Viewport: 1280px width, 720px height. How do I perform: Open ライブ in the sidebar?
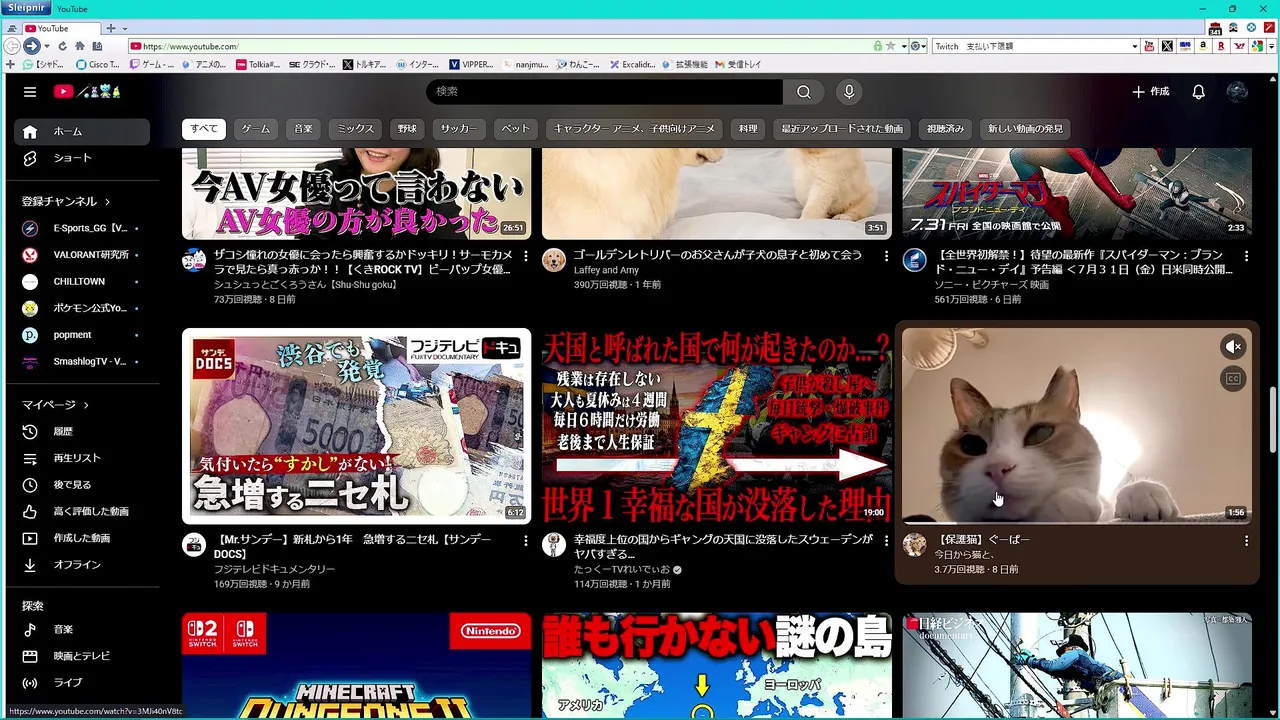(x=81, y=683)
